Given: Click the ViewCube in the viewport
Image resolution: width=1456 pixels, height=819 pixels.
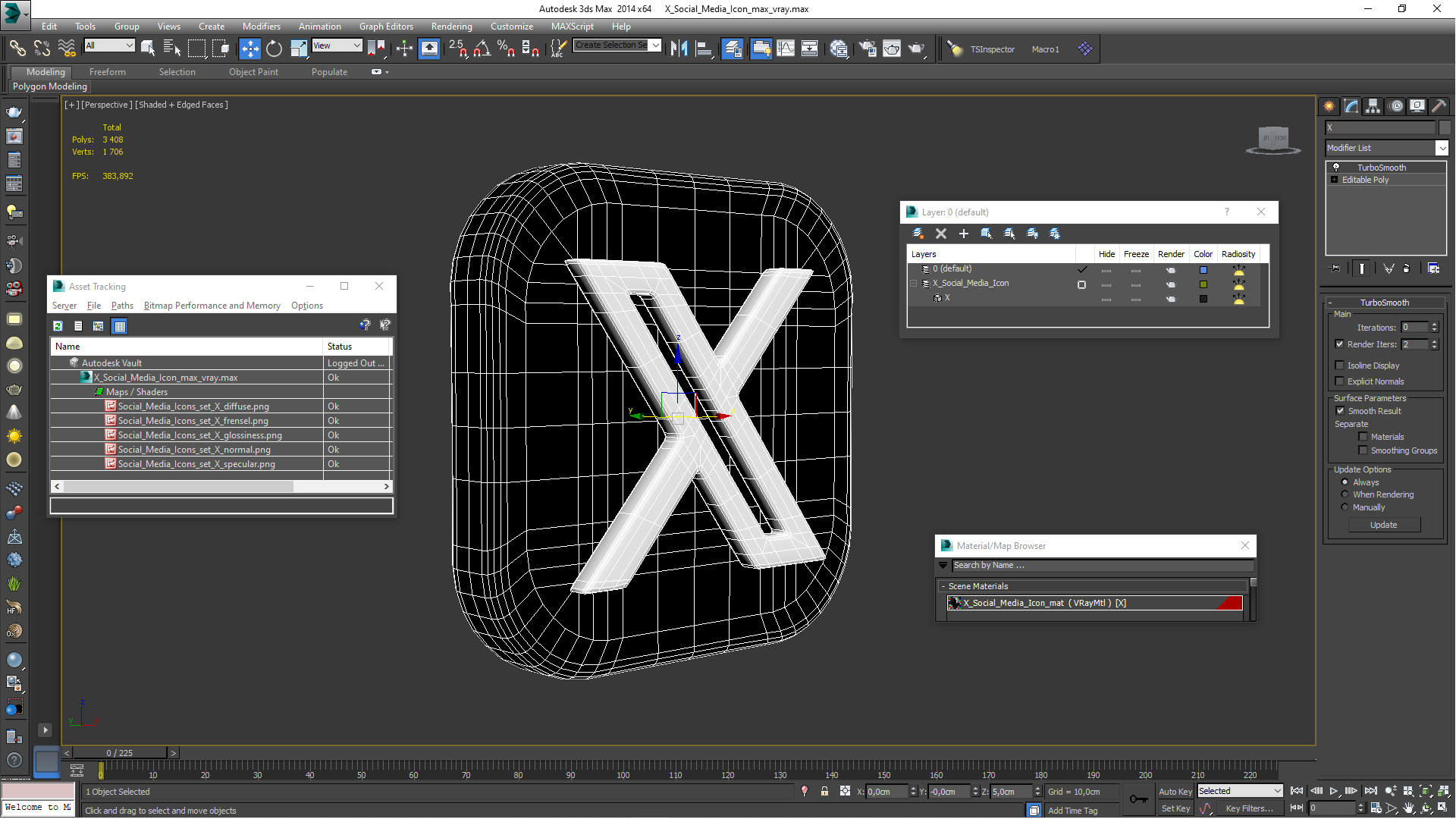Looking at the screenshot, I should (x=1273, y=140).
